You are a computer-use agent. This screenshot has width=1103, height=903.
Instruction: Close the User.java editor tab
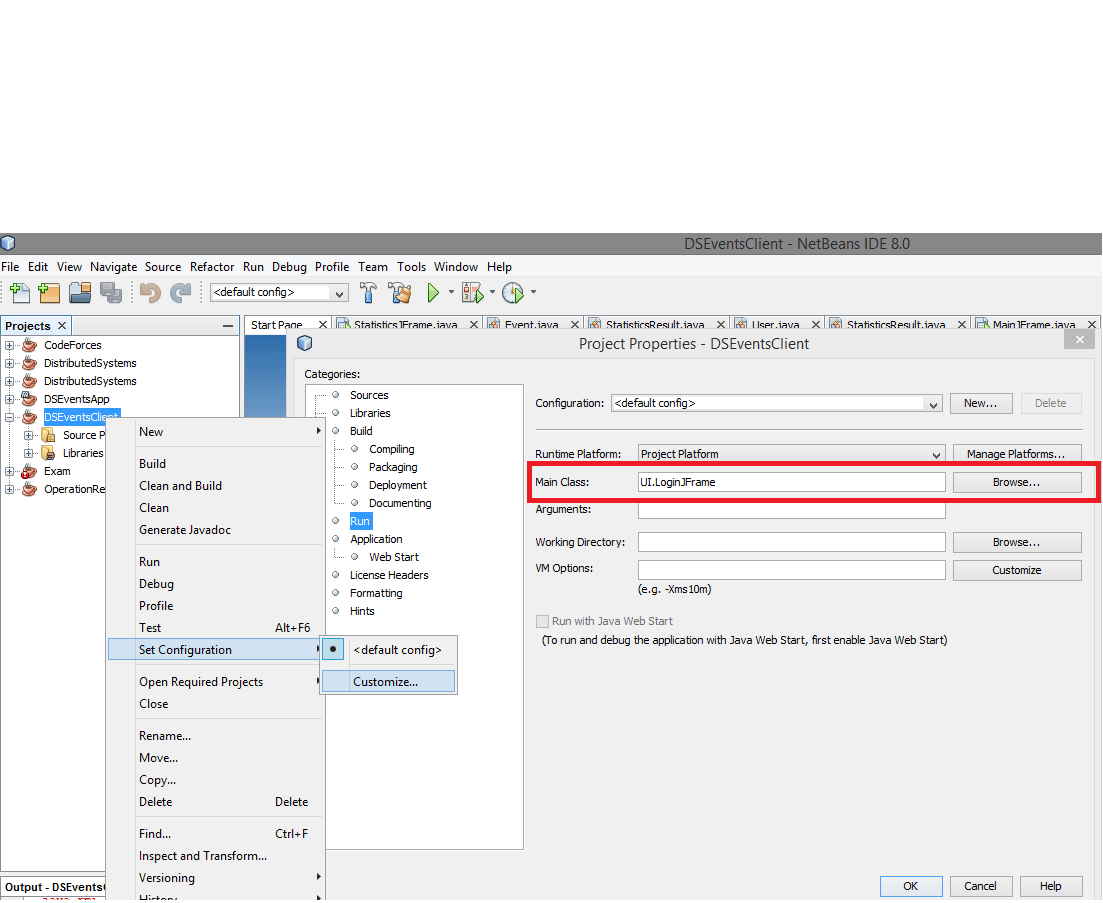coord(816,324)
